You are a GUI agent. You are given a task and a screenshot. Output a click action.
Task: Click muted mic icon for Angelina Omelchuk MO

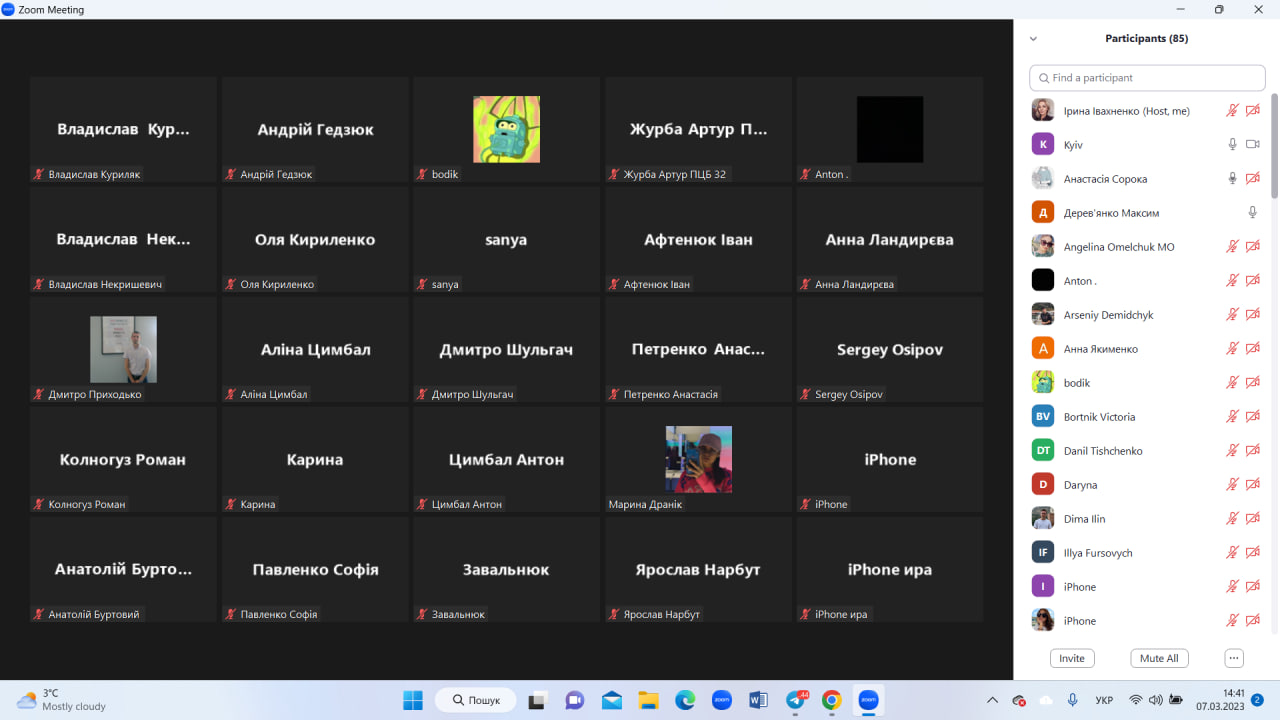click(1233, 247)
